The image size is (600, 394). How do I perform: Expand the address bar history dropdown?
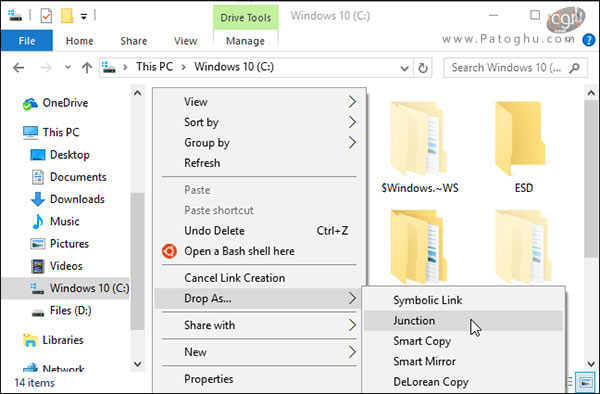click(x=404, y=68)
